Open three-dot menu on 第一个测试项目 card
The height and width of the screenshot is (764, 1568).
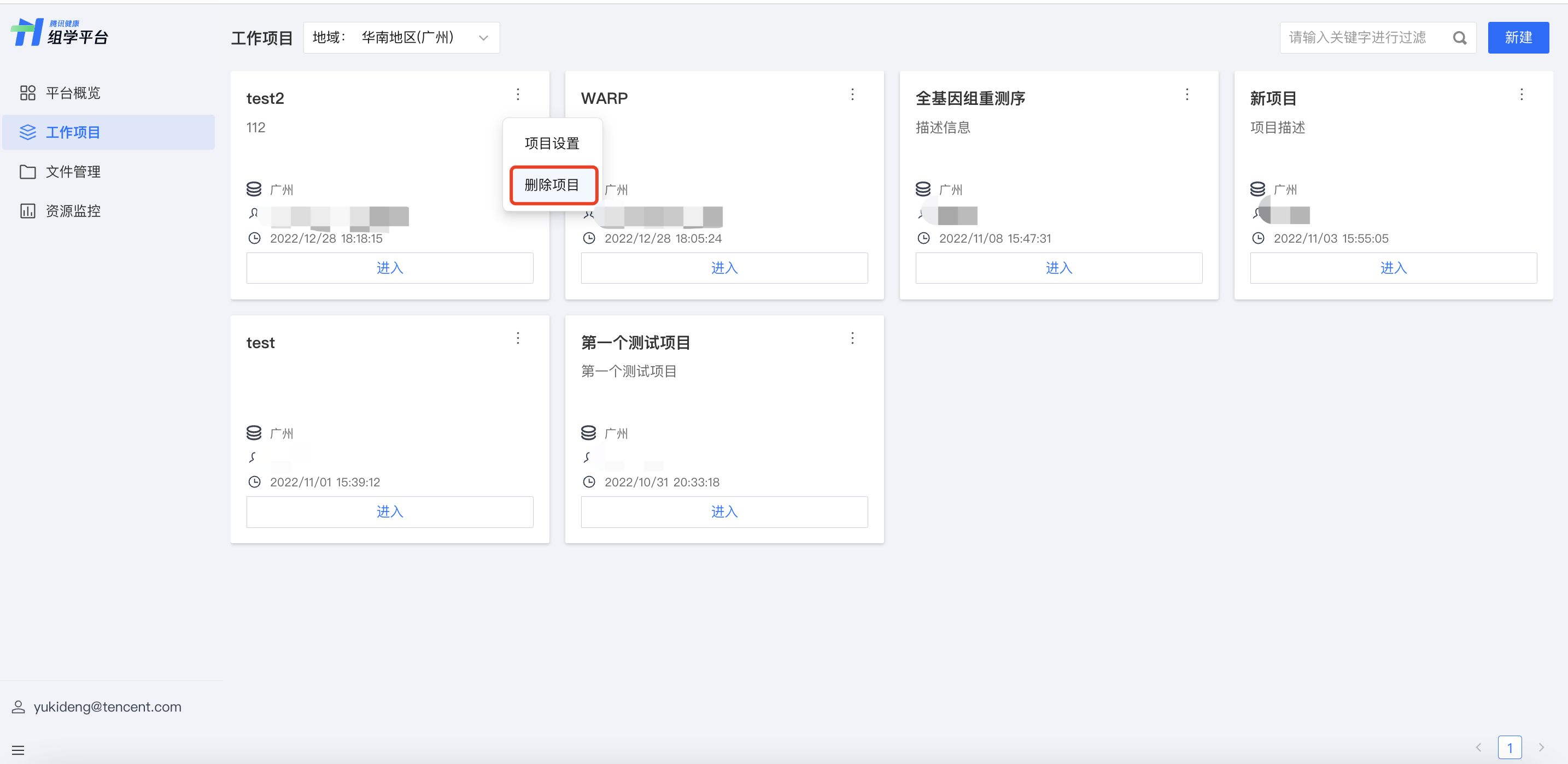click(852, 338)
